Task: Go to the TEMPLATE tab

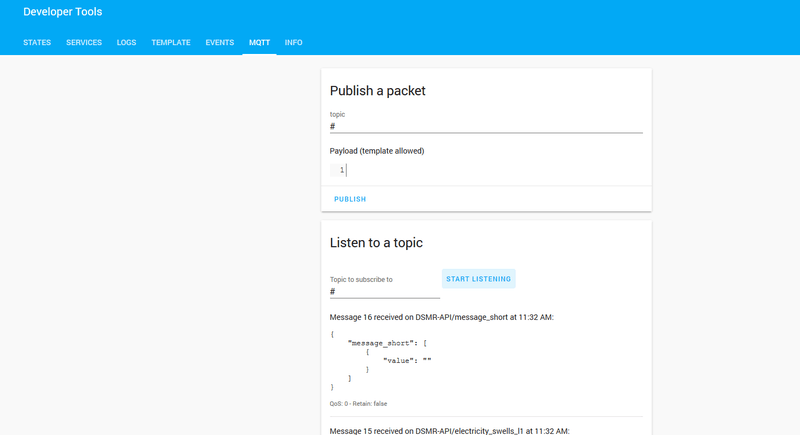Action: click(x=170, y=42)
